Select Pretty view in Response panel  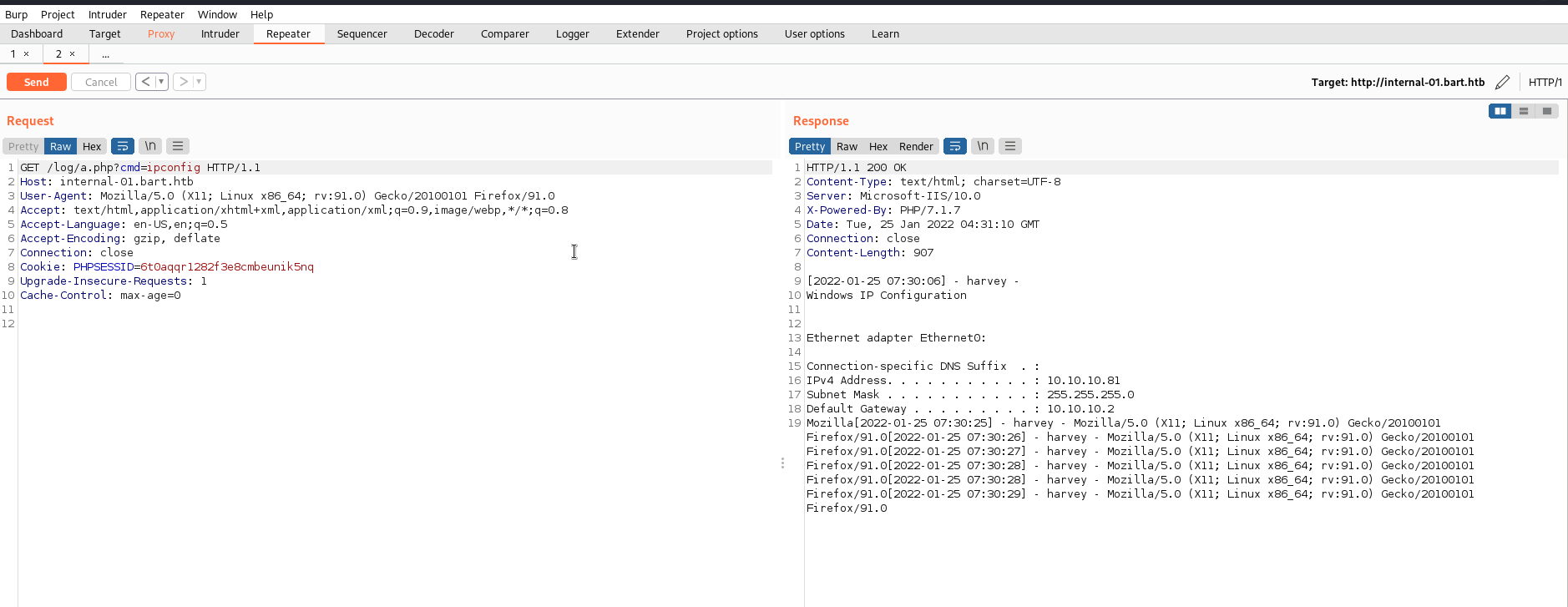pyautogui.click(x=810, y=146)
